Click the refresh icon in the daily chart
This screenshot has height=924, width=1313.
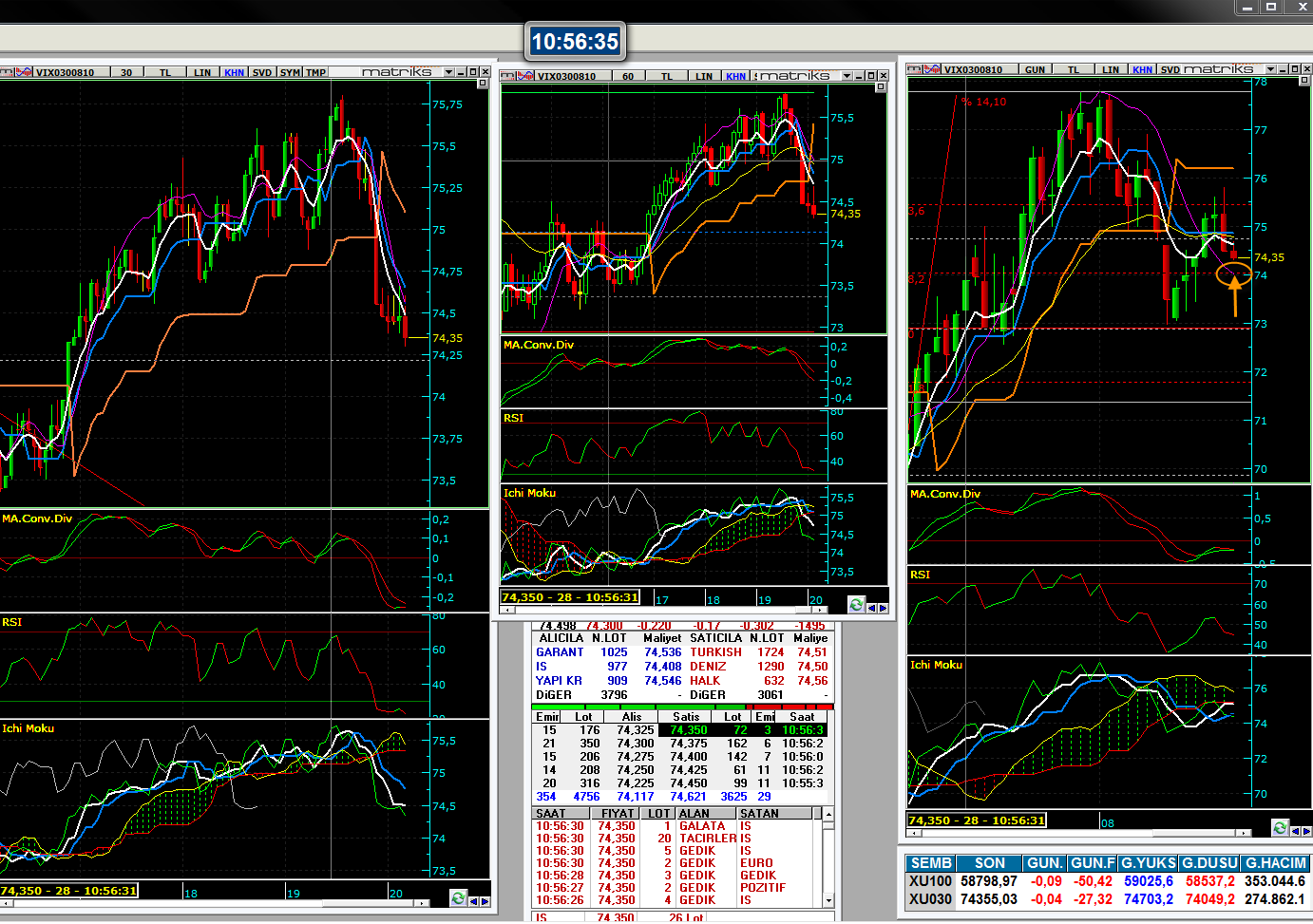1280,828
